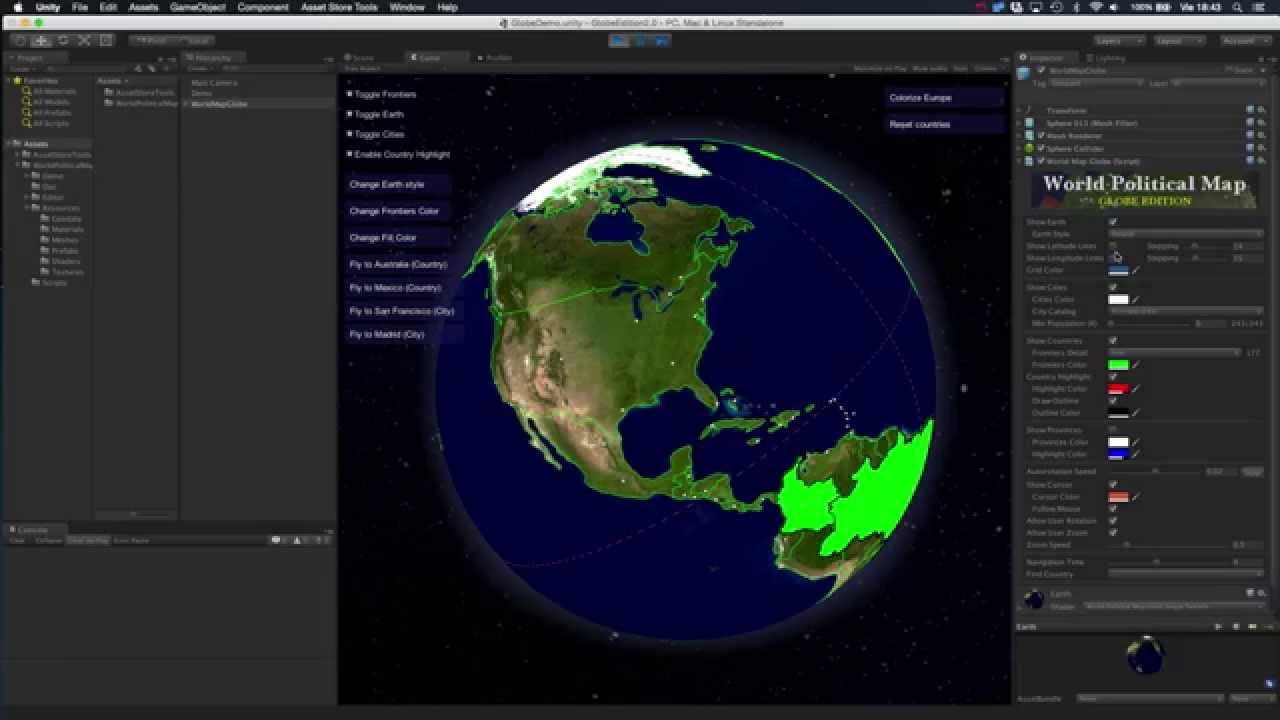Click the green Frontiers Color swatch
Viewport: 1280px width, 720px height.
pos(1120,364)
